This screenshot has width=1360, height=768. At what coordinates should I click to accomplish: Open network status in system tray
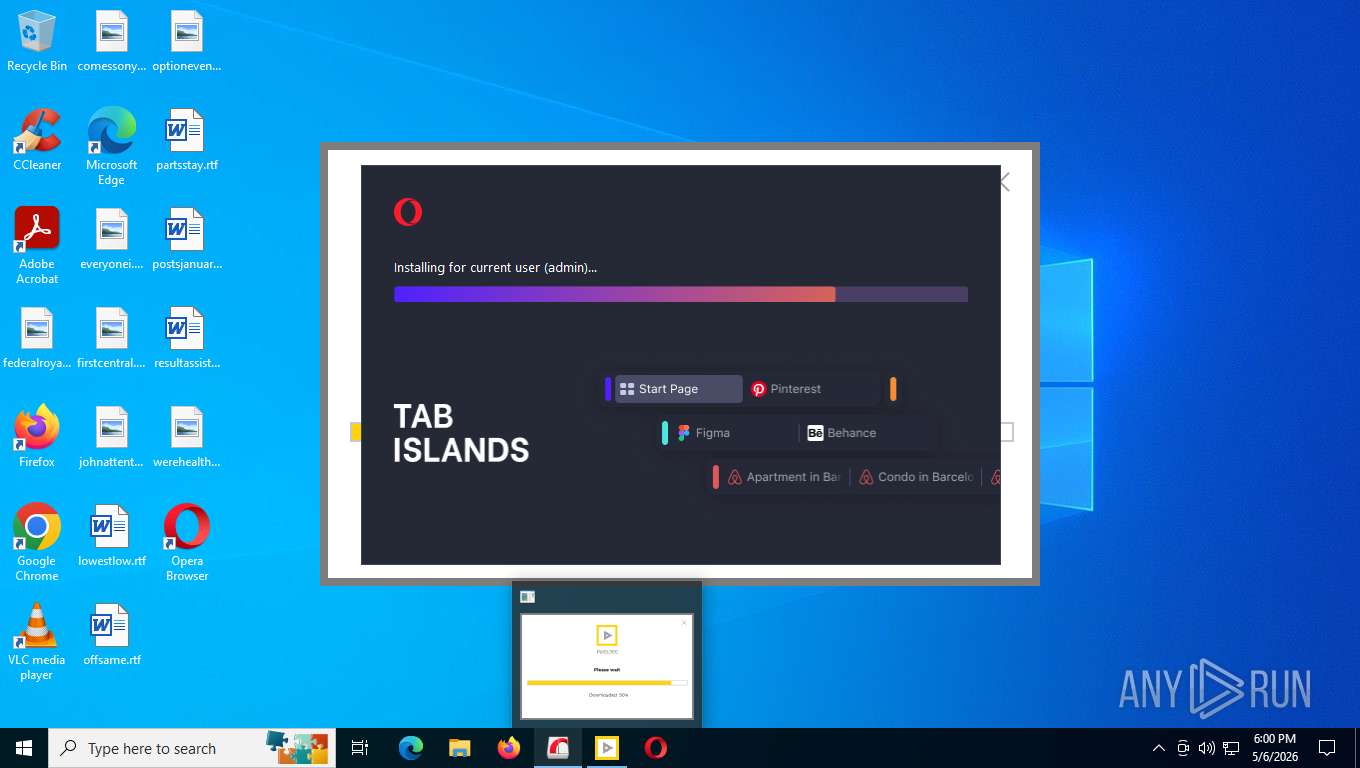1231,748
